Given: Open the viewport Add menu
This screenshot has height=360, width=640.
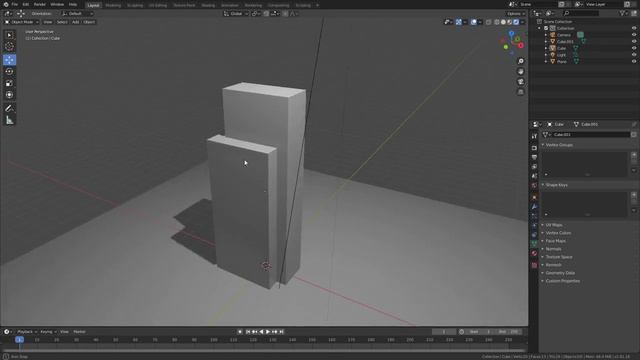Looking at the screenshot, I should pyautogui.click(x=76, y=22).
